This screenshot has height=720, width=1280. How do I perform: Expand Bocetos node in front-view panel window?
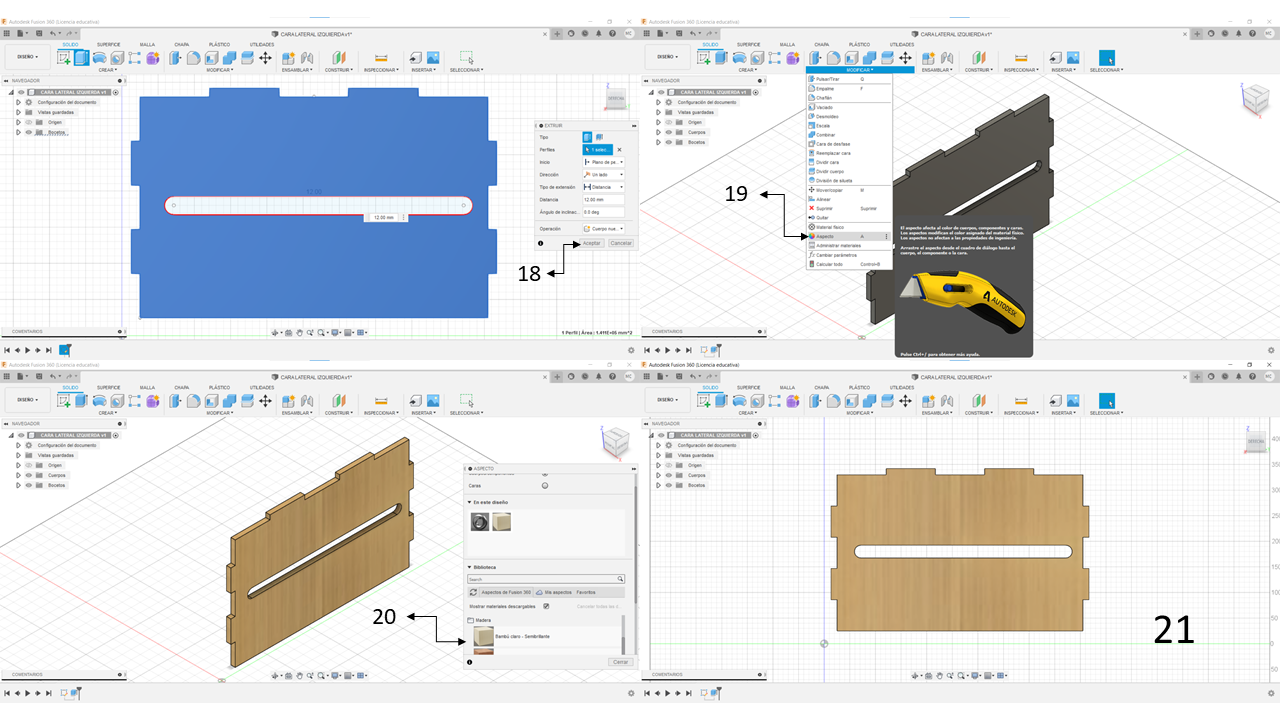[x=658, y=485]
